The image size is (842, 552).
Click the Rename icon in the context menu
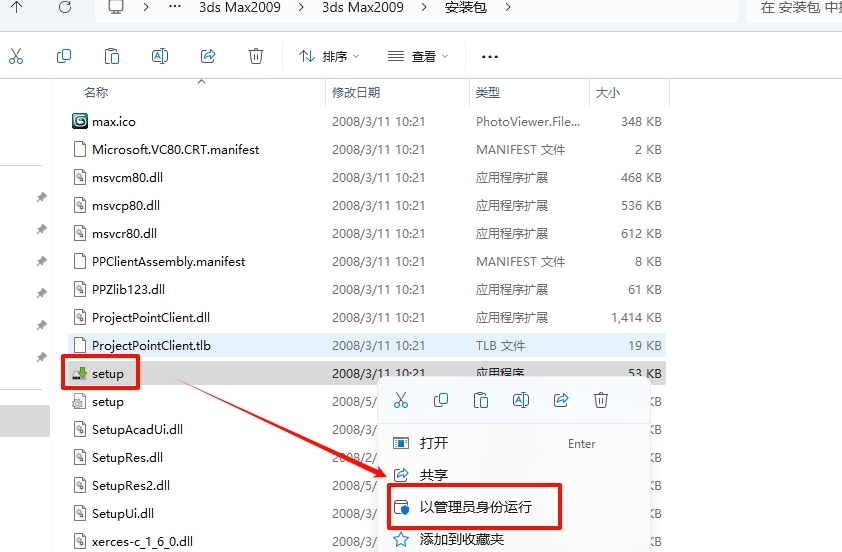point(520,400)
